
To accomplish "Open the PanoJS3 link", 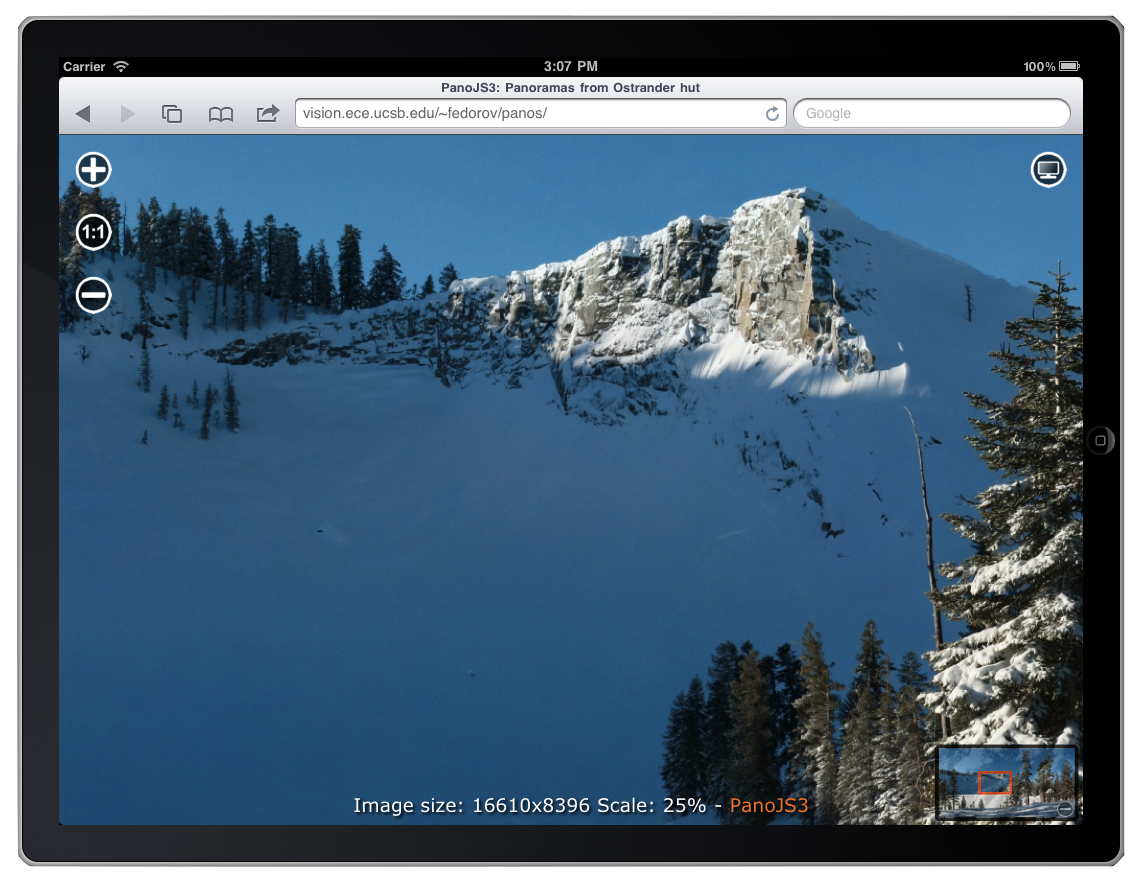I will click(769, 805).
